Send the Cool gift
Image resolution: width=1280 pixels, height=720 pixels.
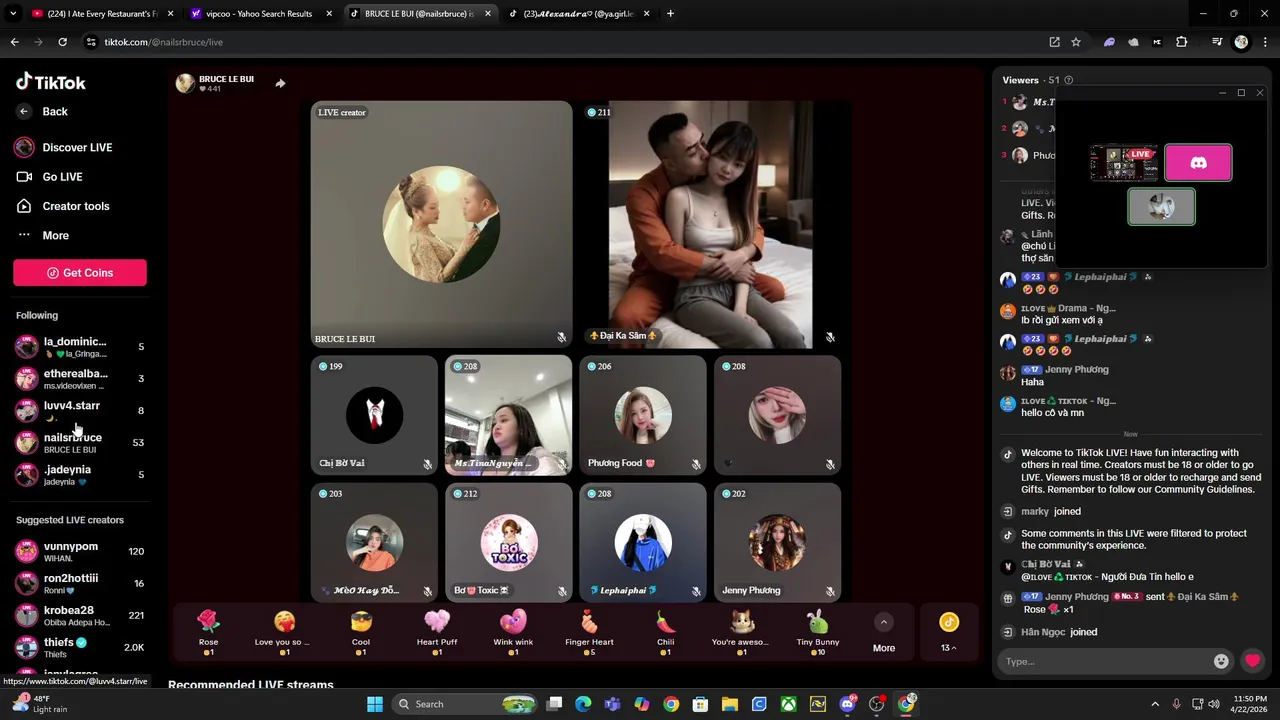(x=361, y=632)
